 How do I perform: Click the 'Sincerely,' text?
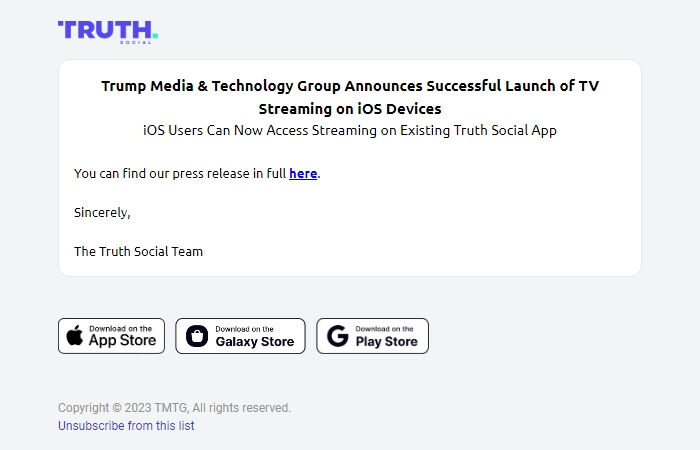(x=102, y=212)
